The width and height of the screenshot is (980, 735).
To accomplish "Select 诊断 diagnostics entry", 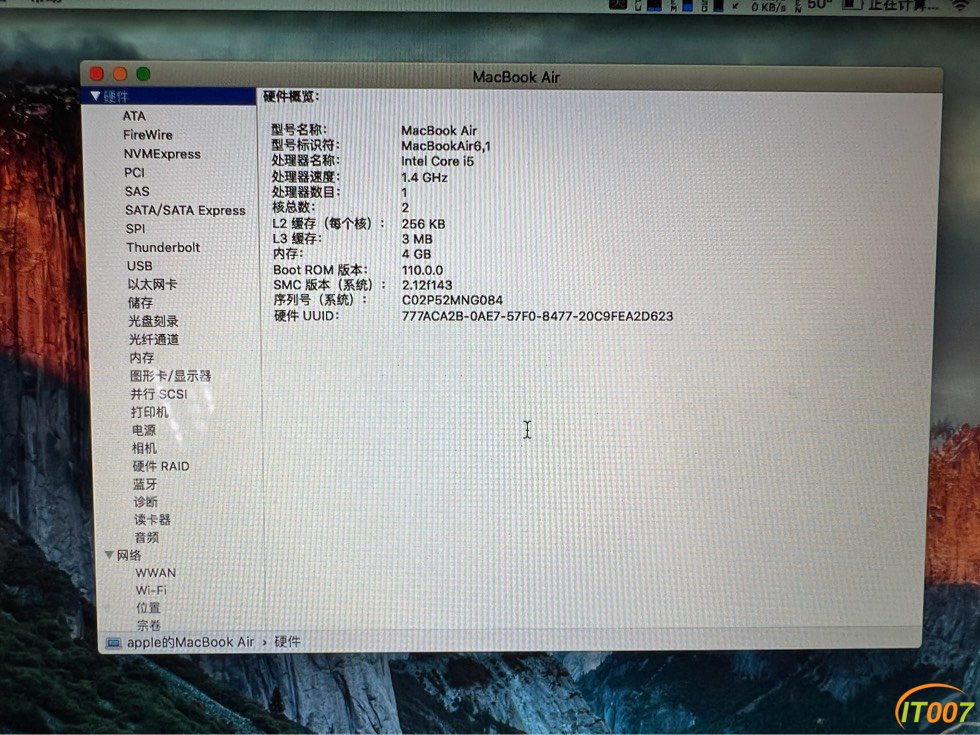I will tap(146, 502).
